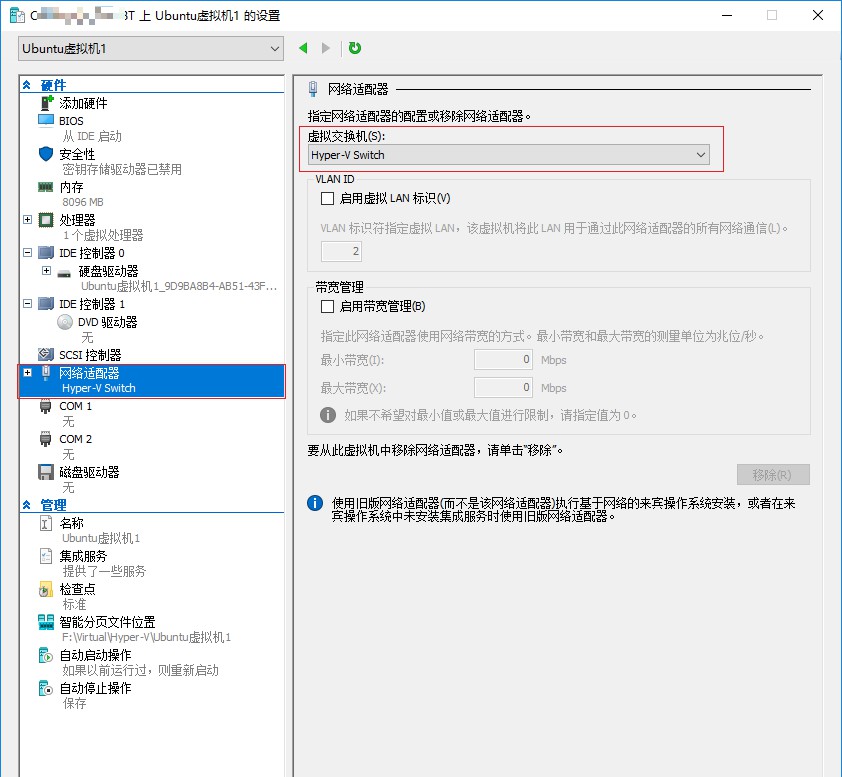Click the green back navigation arrow
This screenshot has height=777, width=842.
(303, 48)
